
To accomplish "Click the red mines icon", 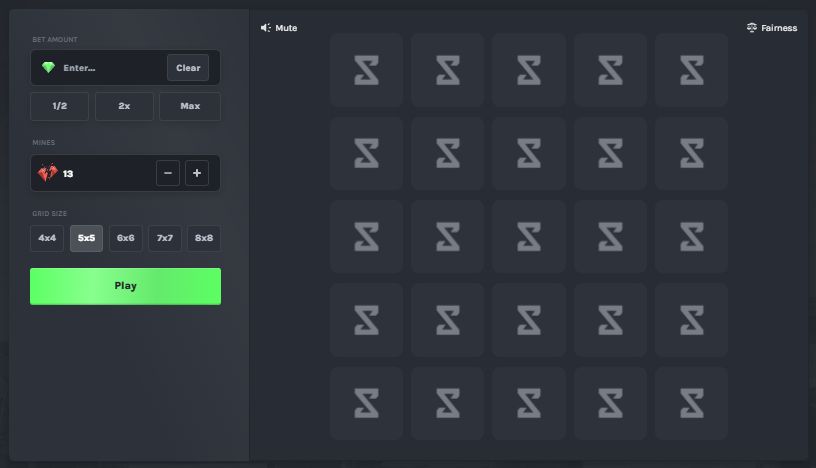I will click(47, 174).
